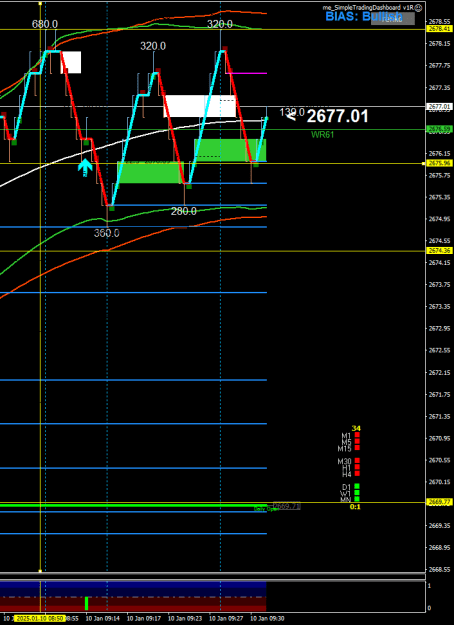This screenshot has width=454, height=625.
Task: Click the green D1 timeframe square
Action: click(357, 486)
